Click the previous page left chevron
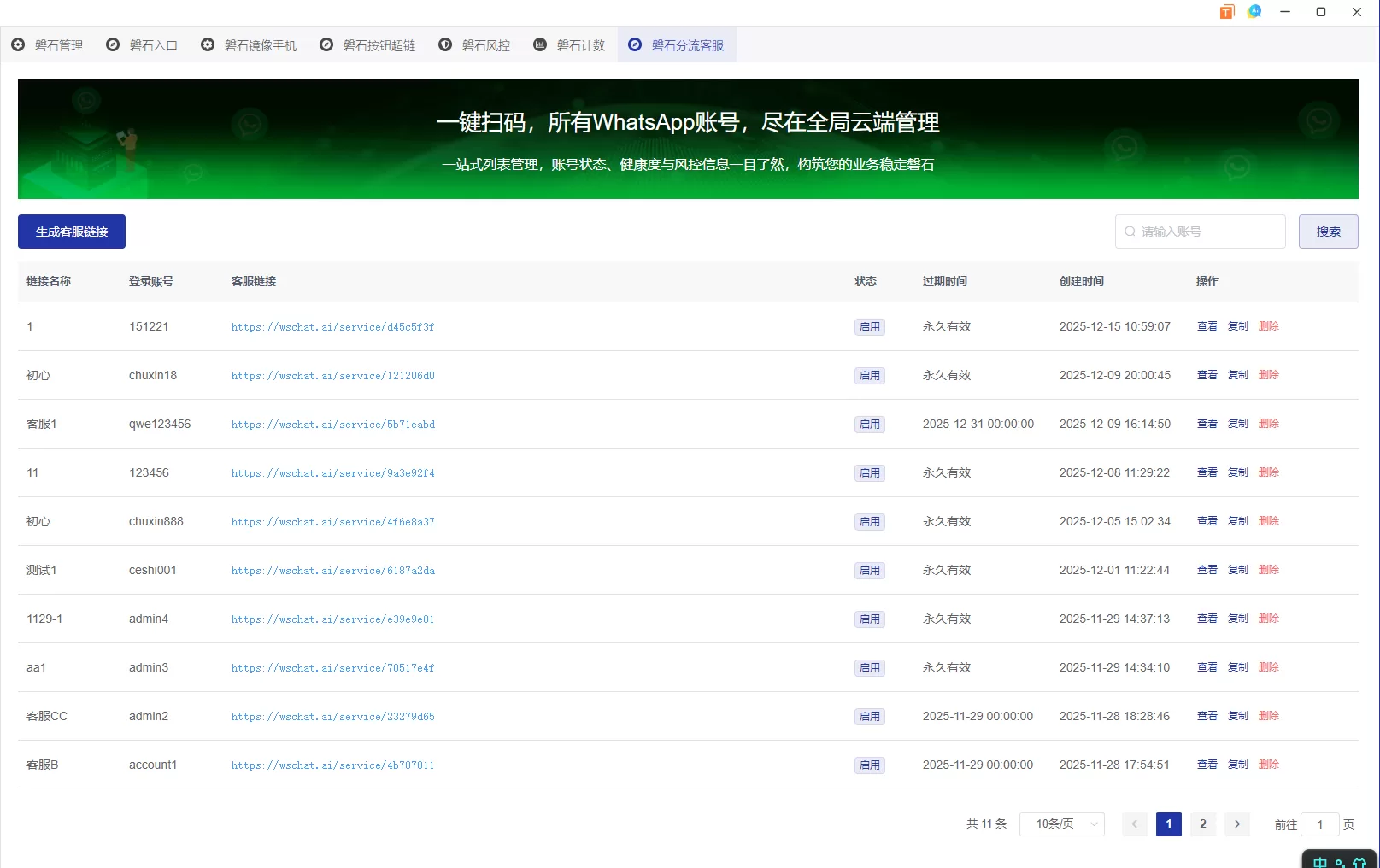1380x868 pixels. pos(1134,824)
